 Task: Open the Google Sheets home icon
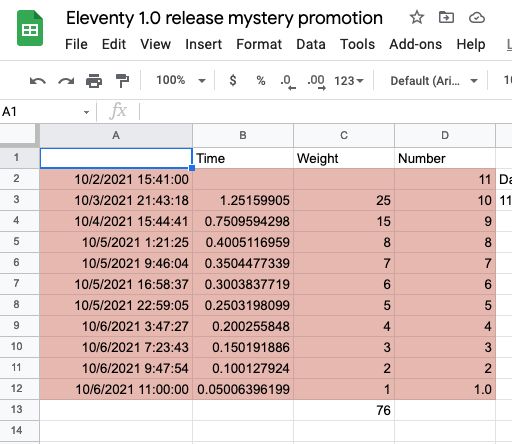pos(30,28)
